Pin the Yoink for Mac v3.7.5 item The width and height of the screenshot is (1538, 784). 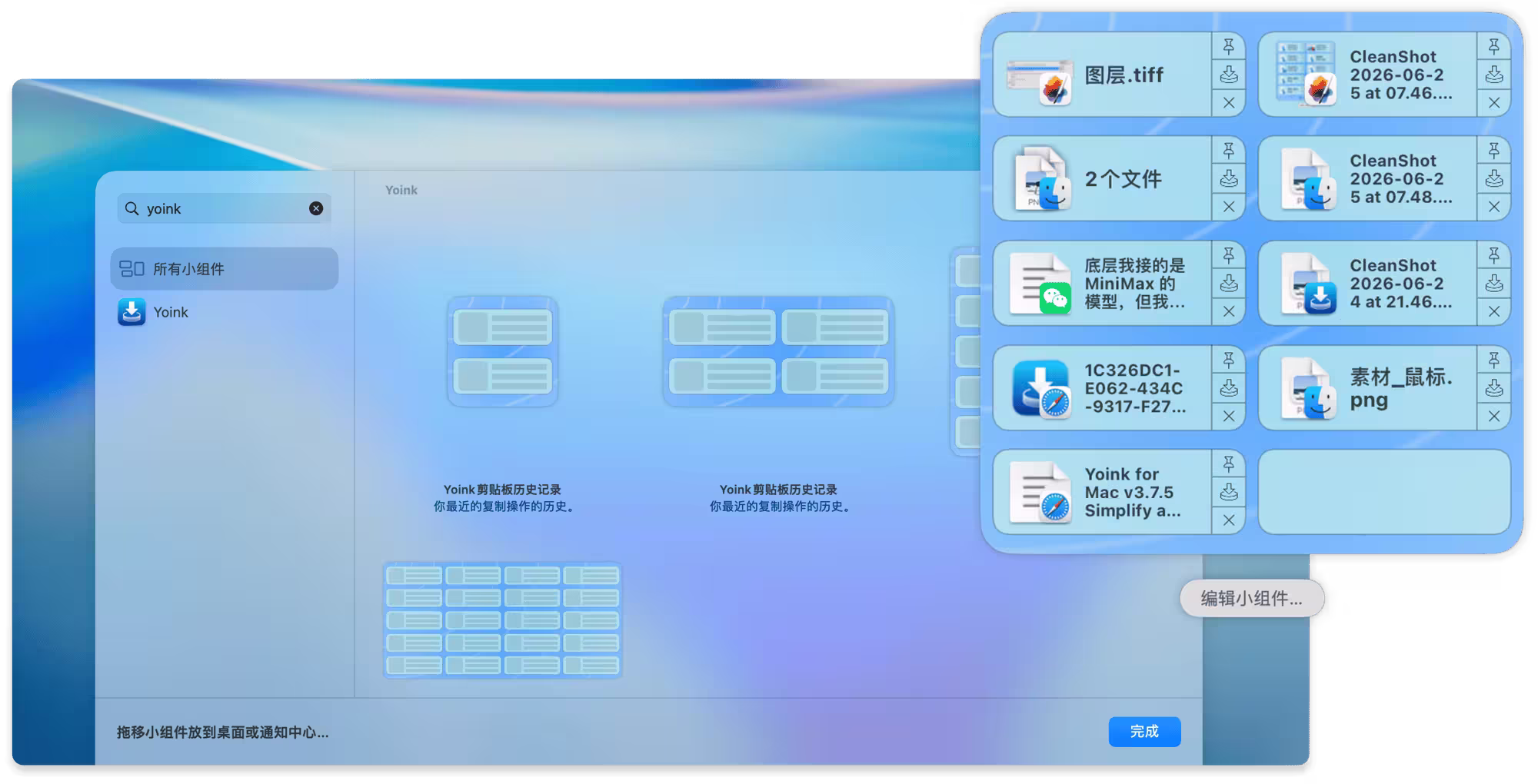[1229, 464]
